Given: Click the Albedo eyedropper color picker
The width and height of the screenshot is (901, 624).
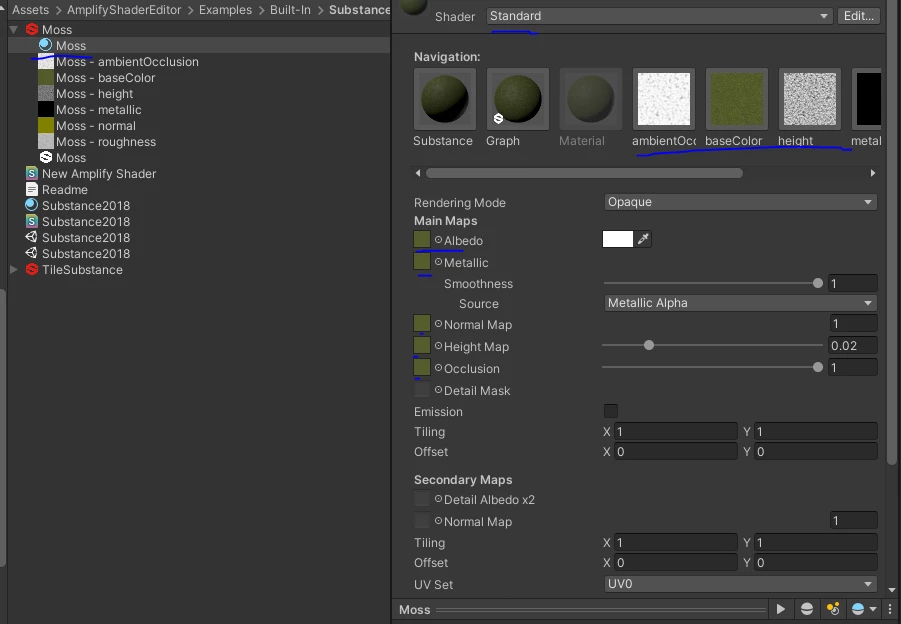Looking at the screenshot, I should point(643,239).
